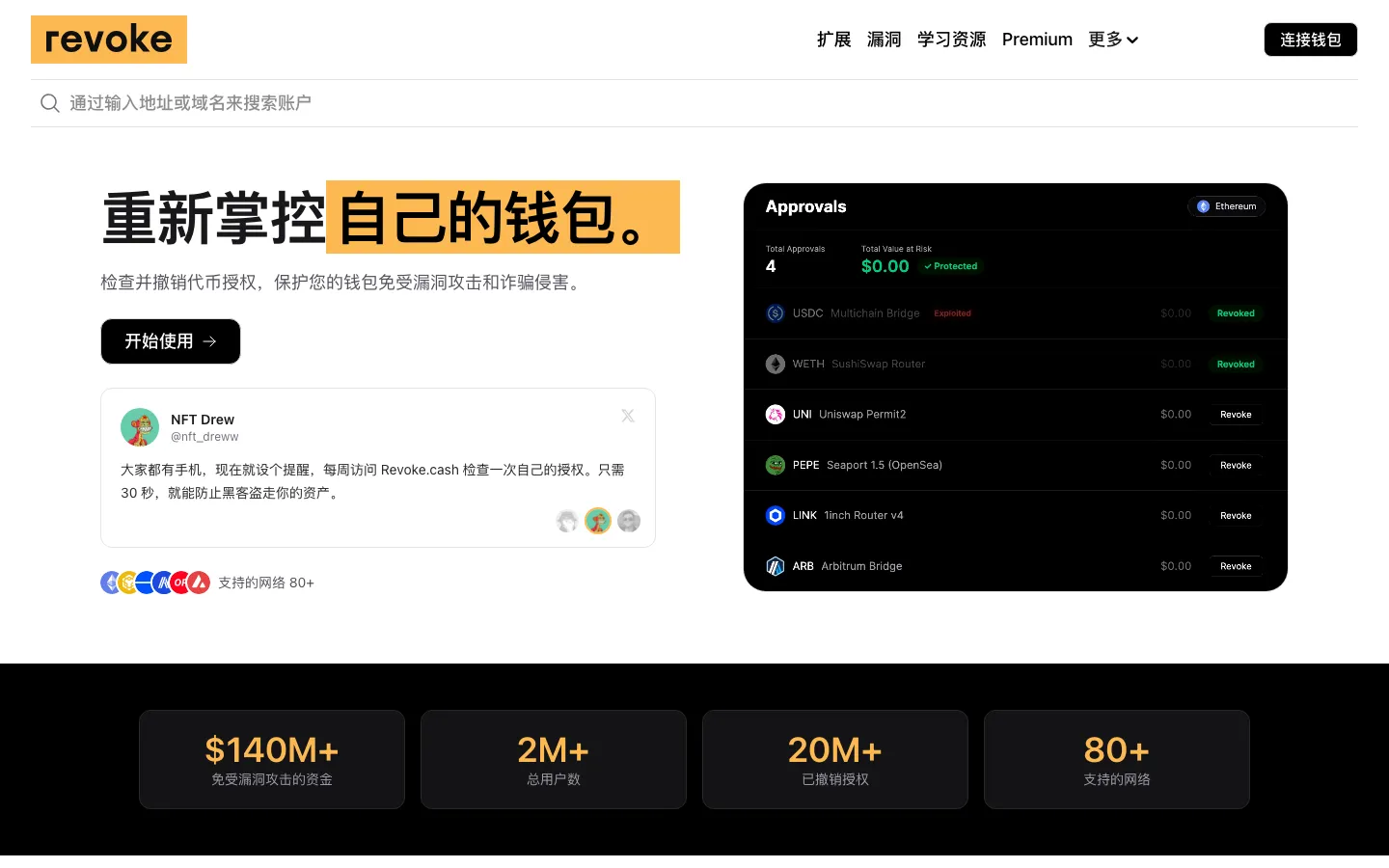Viewport: 1389px width, 868px height.
Task: Click the NFT Drew avatar
Action: click(140, 427)
